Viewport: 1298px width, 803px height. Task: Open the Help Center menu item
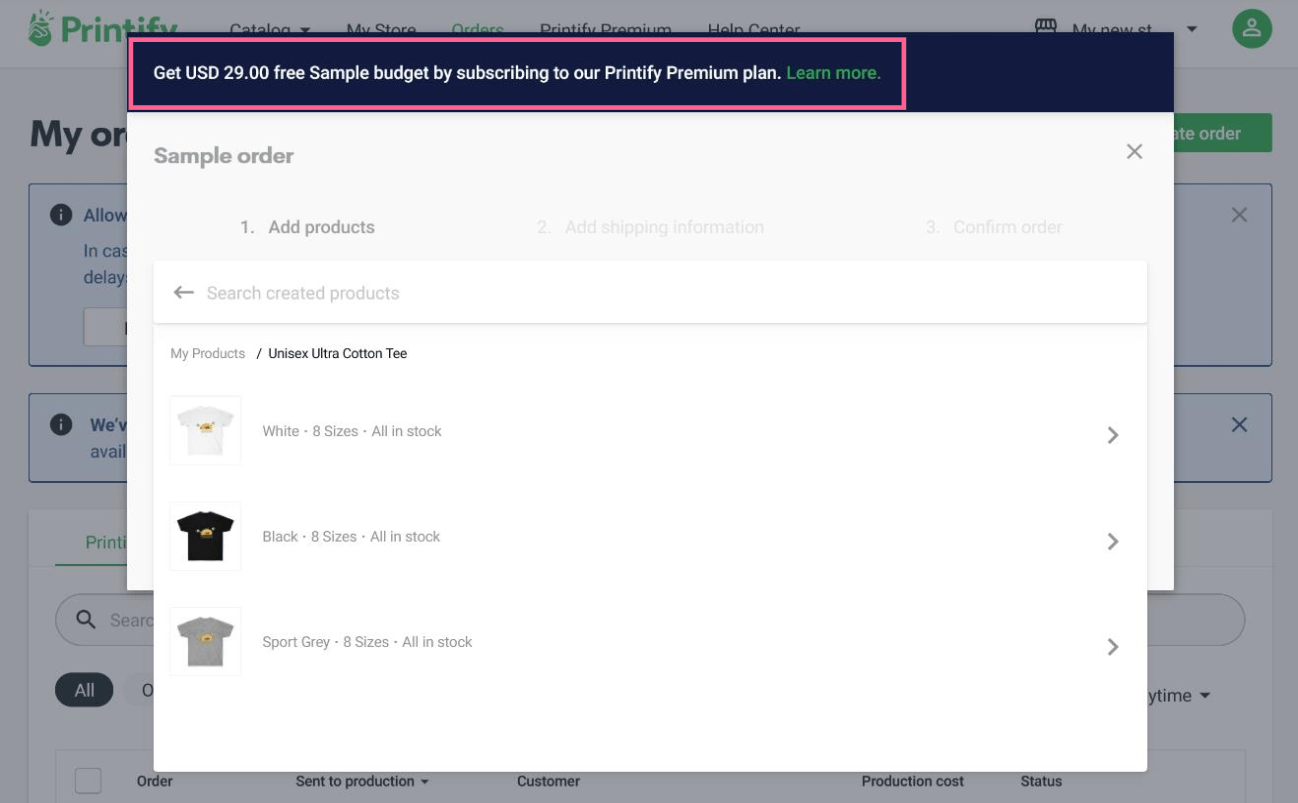pyautogui.click(x=753, y=29)
